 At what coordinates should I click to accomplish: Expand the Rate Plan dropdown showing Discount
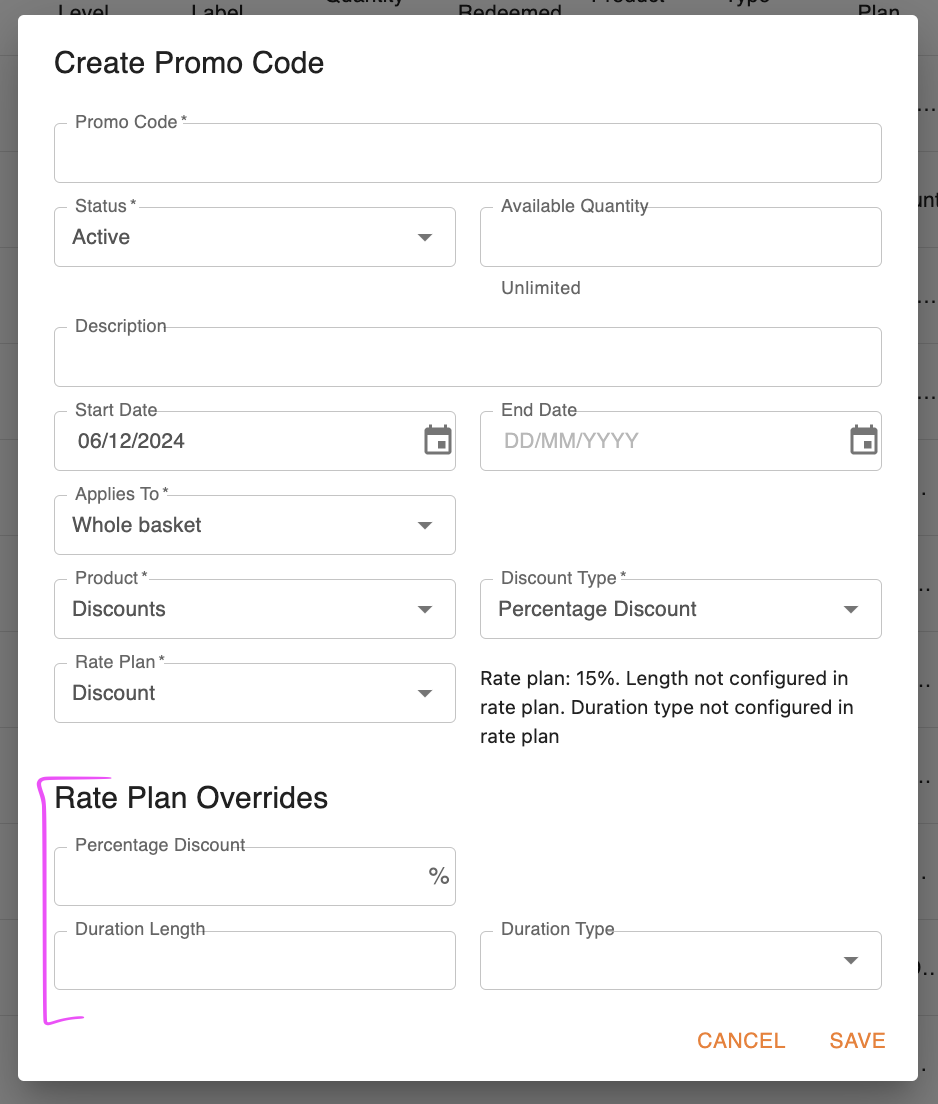255,693
